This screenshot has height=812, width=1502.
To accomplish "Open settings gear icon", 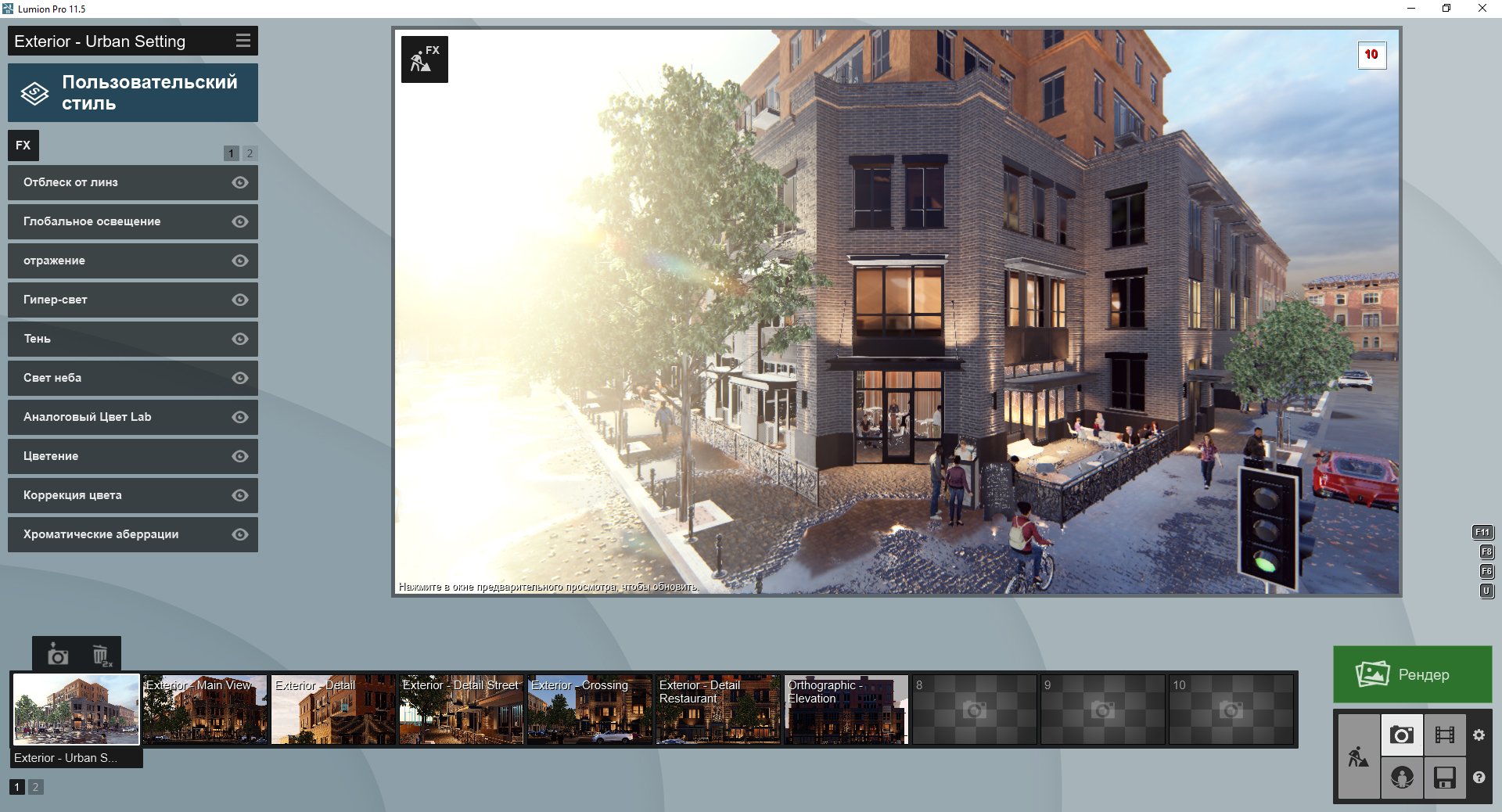I will tap(1479, 735).
